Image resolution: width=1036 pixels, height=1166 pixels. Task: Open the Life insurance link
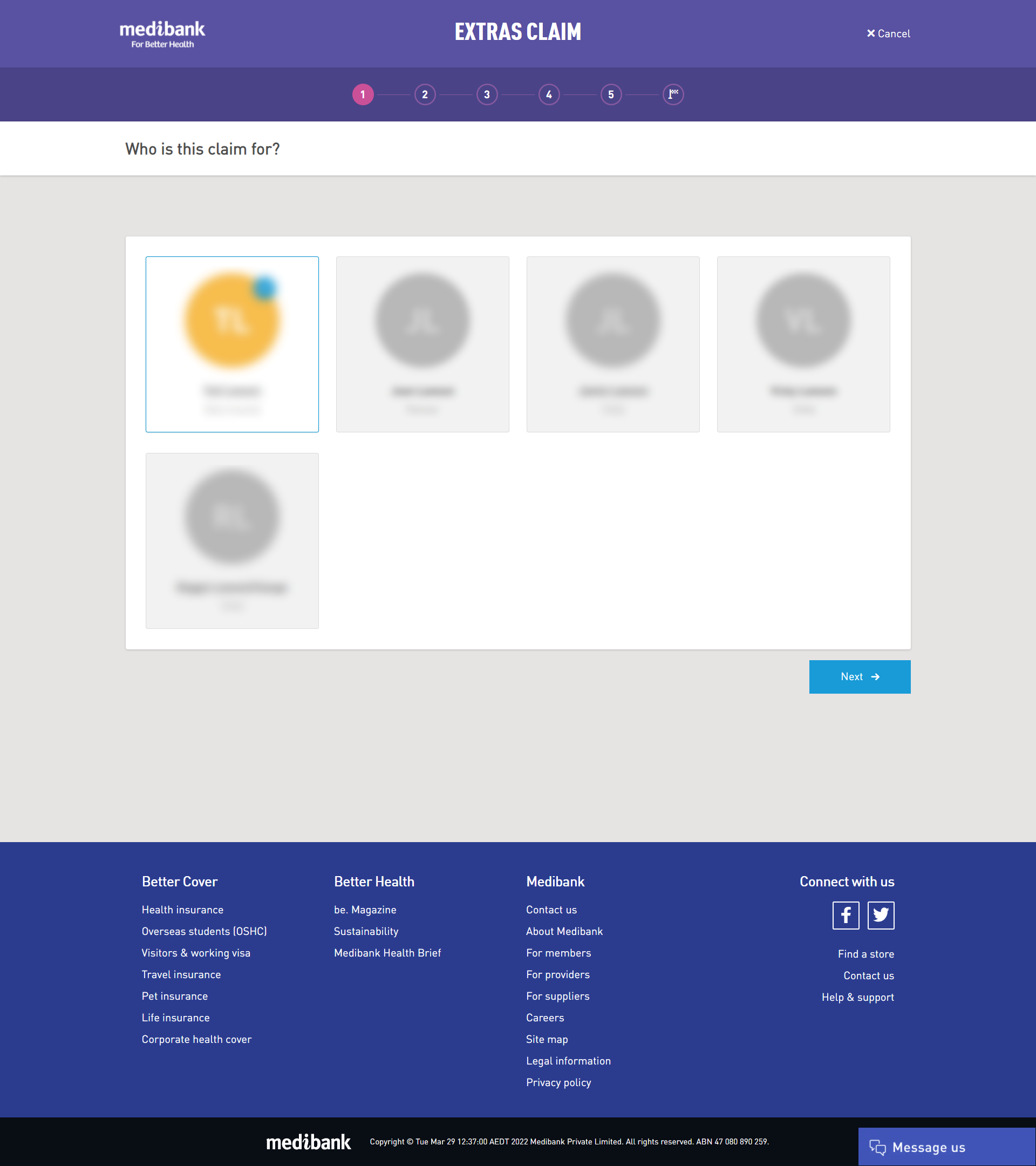click(175, 1018)
